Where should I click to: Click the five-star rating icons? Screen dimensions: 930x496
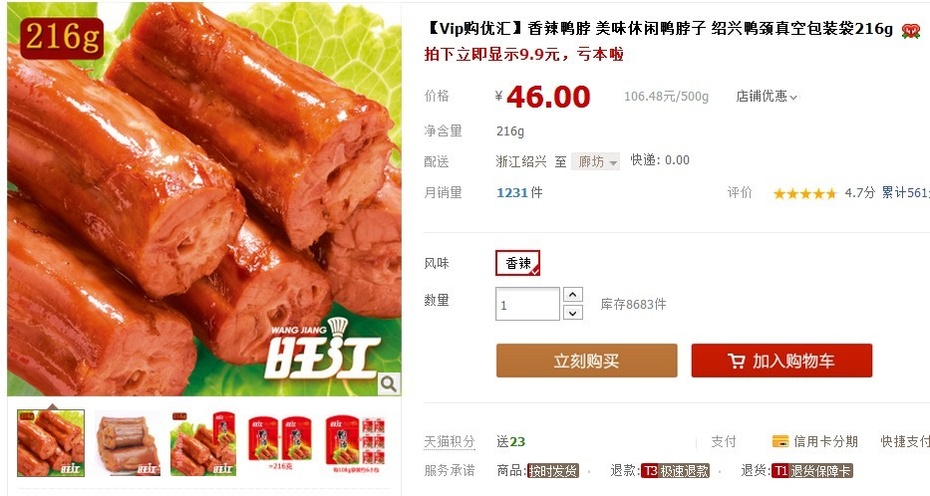804,193
